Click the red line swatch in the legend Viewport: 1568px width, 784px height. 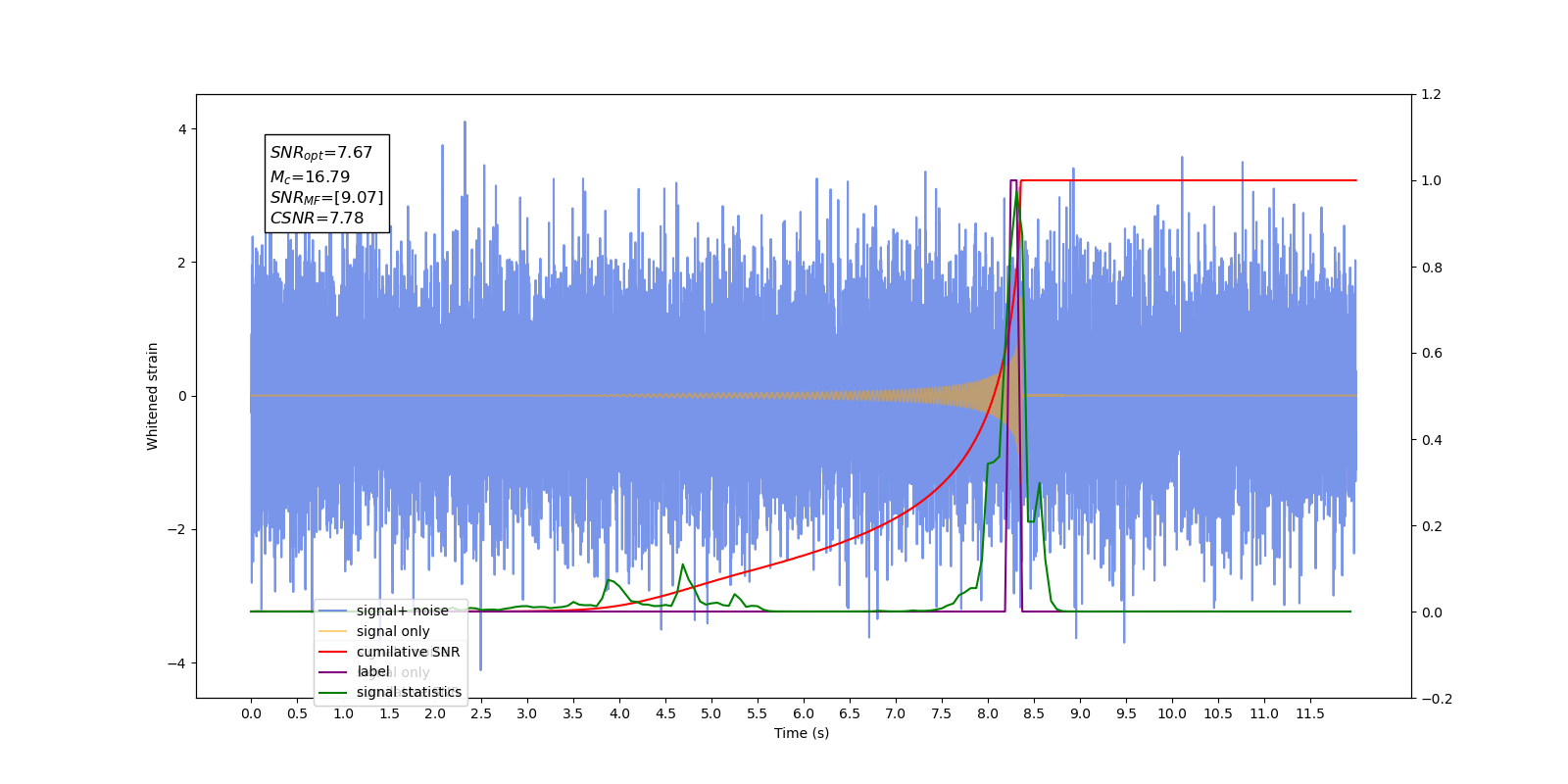[x=333, y=652]
